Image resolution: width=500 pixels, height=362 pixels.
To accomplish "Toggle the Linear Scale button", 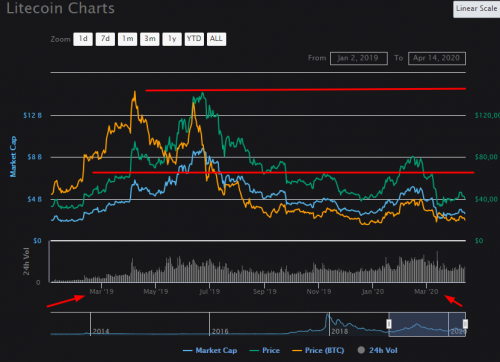I will pos(476,9).
